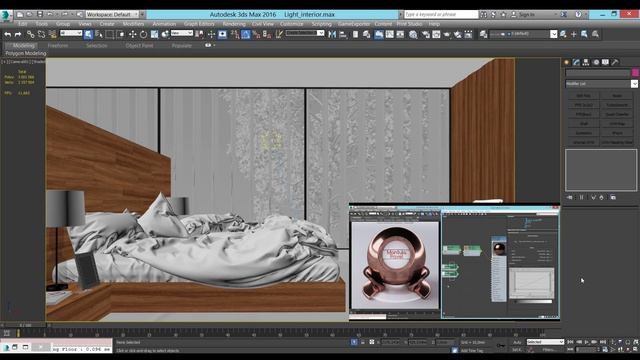Click Configure Modifier Sets icon
The height and width of the screenshot is (360, 640).
613,198
